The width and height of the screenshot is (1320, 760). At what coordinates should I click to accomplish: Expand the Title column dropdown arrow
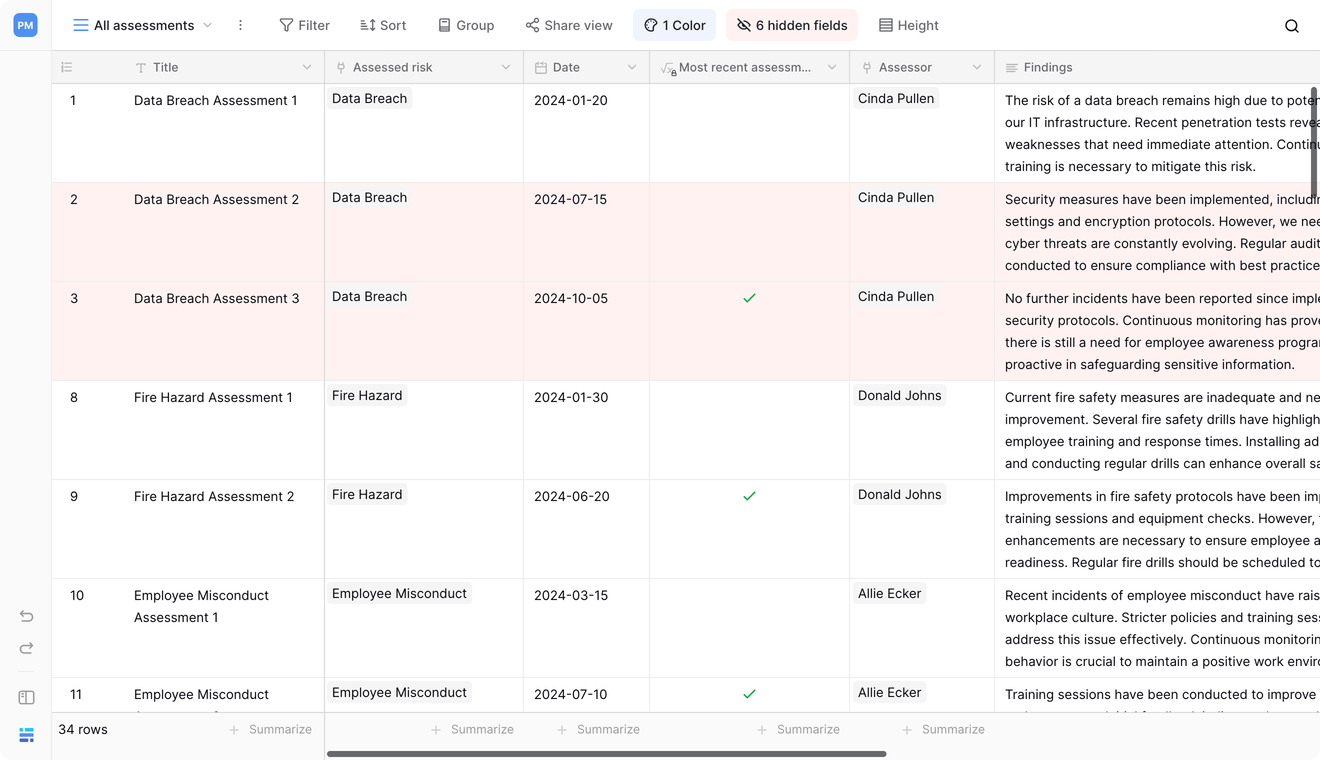click(x=307, y=67)
